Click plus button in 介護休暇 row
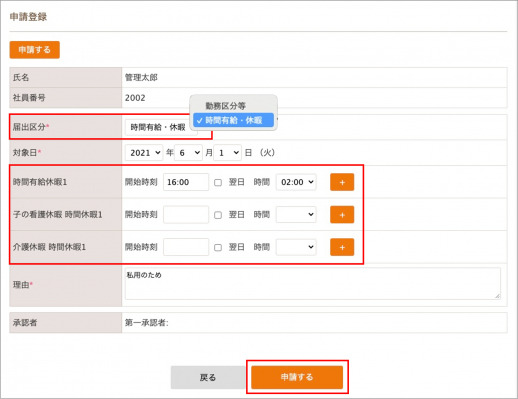The image size is (518, 399). click(342, 247)
